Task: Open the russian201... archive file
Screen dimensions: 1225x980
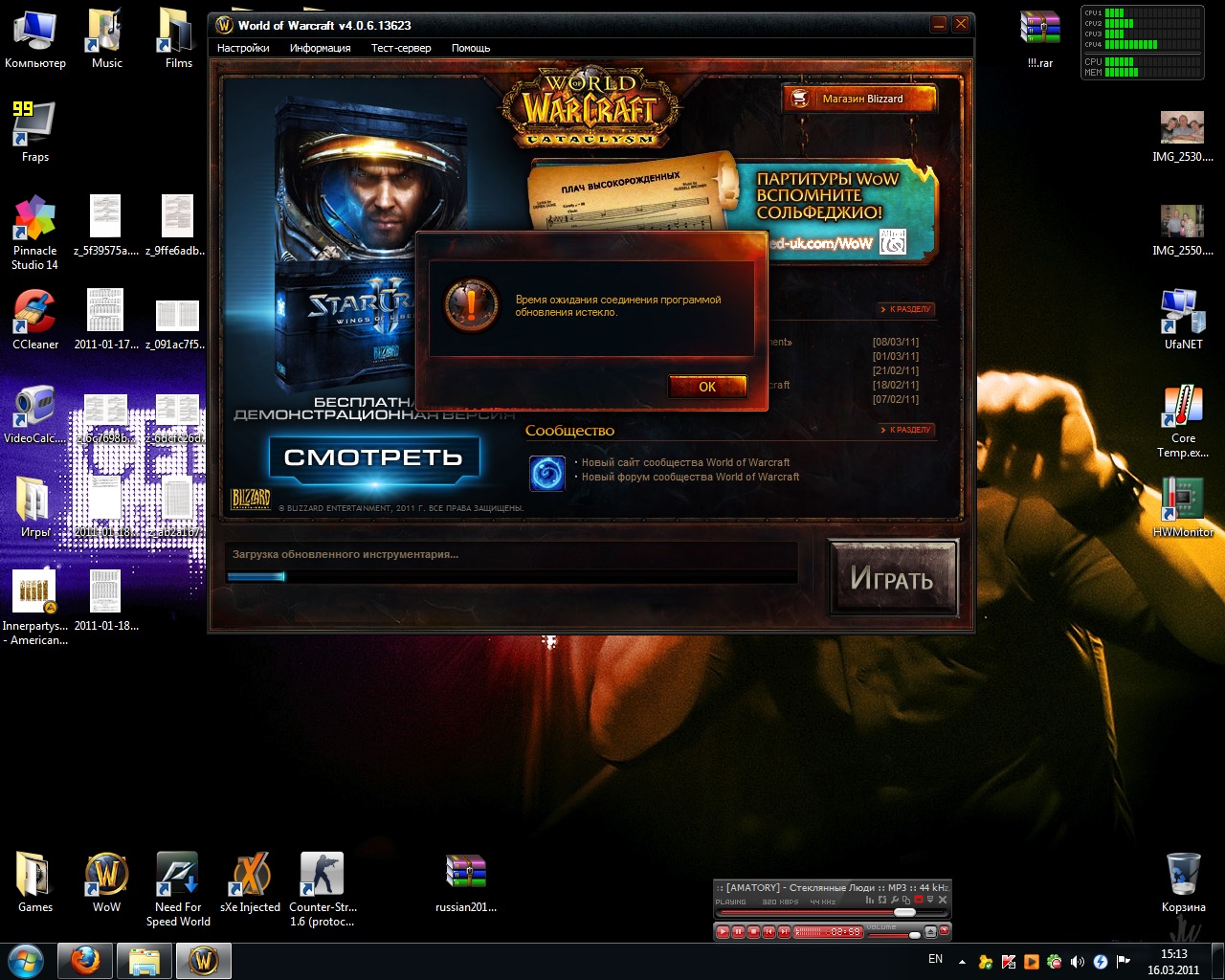Action: [x=466, y=882]
